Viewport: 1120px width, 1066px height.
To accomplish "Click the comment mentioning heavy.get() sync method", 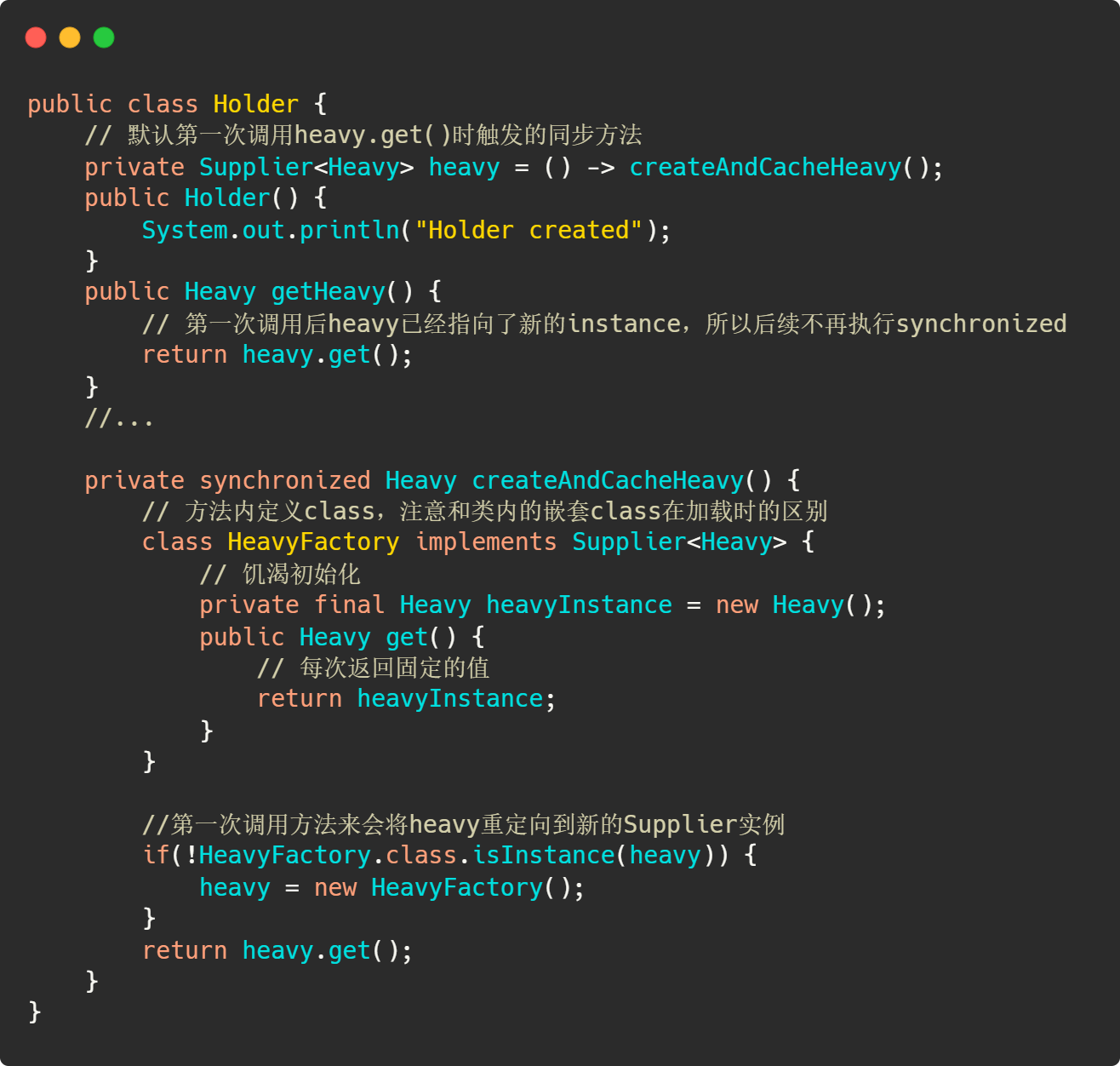I will click(x=363, y=135).
